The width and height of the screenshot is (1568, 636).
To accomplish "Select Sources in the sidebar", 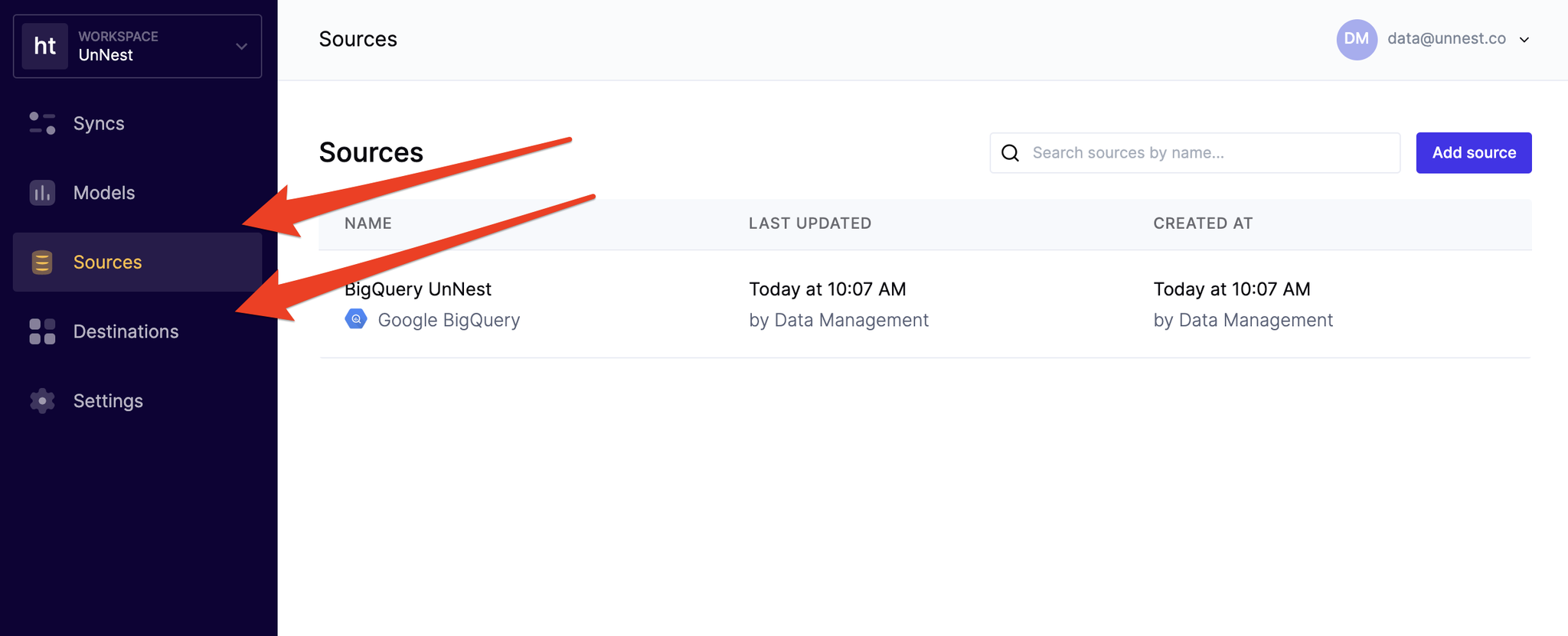I will [138, 262].
